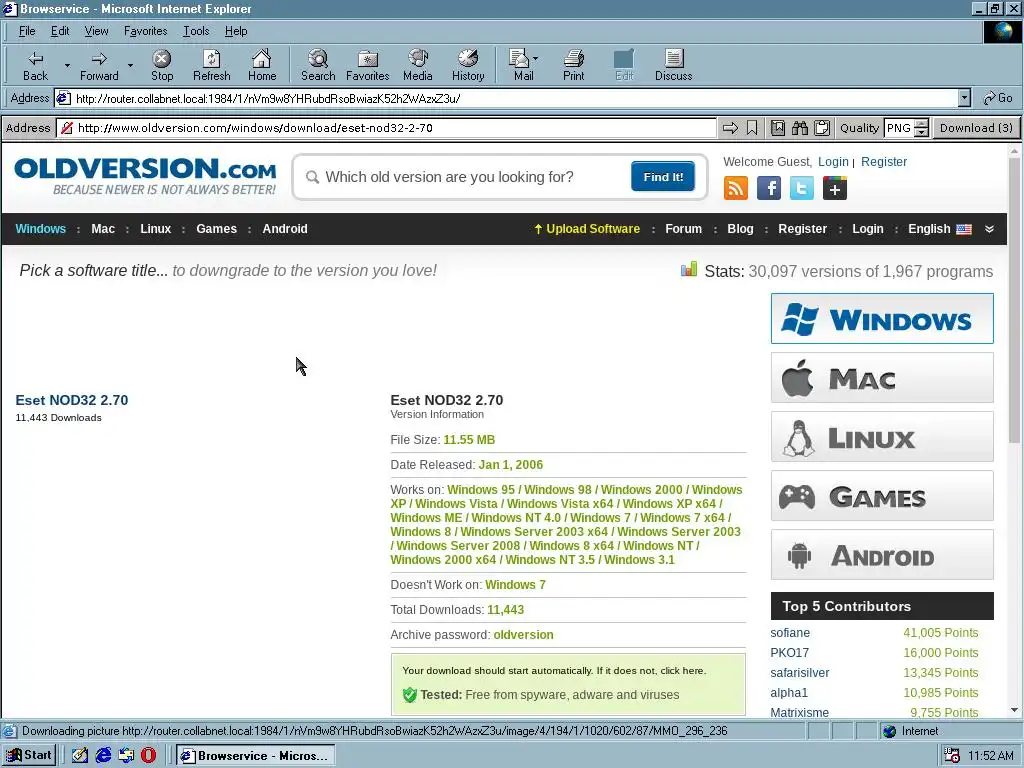
Task: Click Login link beside Welcome Guest
Action: coord(833,162)
